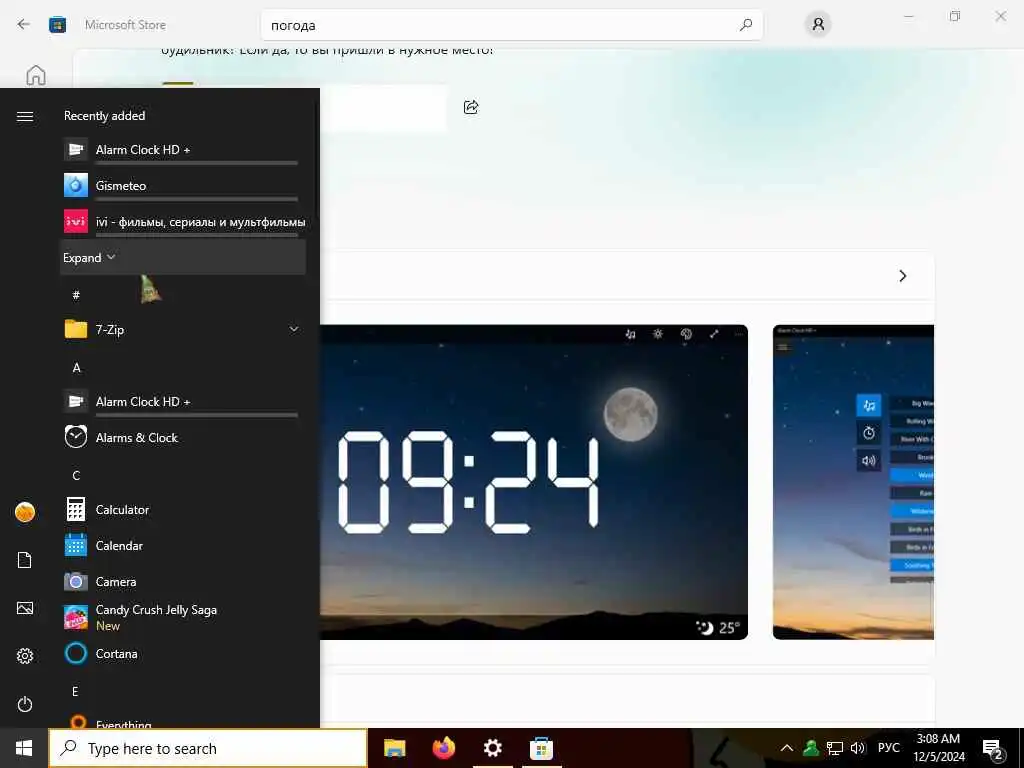The image size is (1024, 768).
Task: Expand the Recently added list
Action: pyautogui.click(x=183, y=257)
